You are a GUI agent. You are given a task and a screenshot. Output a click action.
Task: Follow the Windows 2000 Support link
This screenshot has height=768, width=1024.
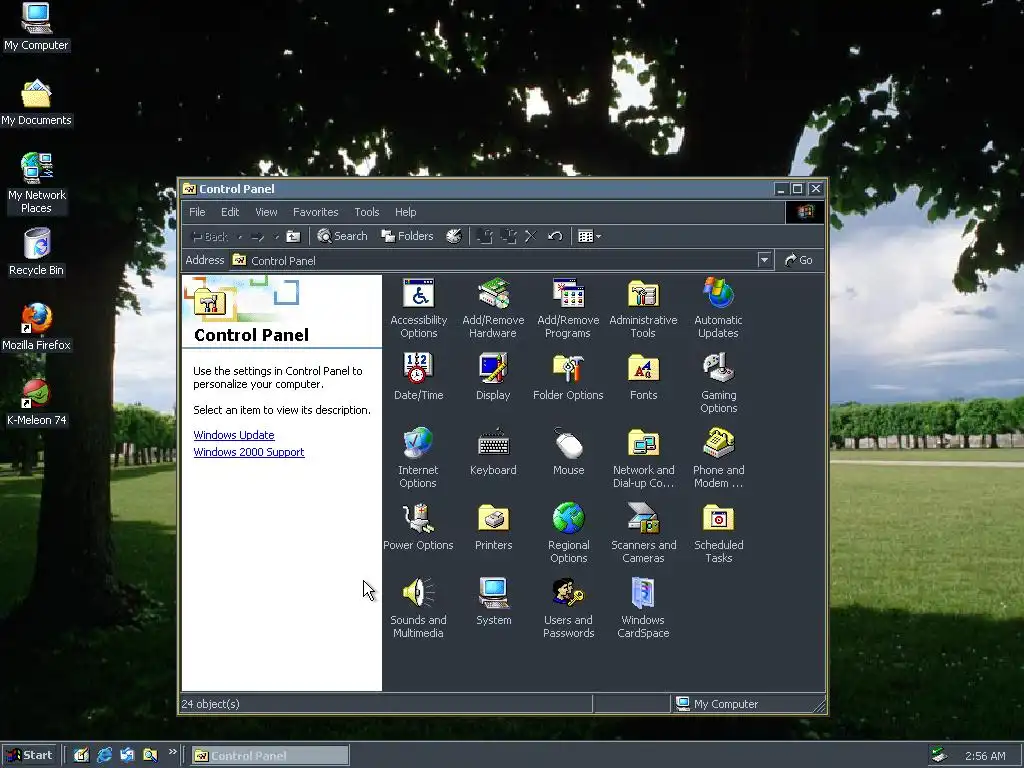[x=249, y=452]
